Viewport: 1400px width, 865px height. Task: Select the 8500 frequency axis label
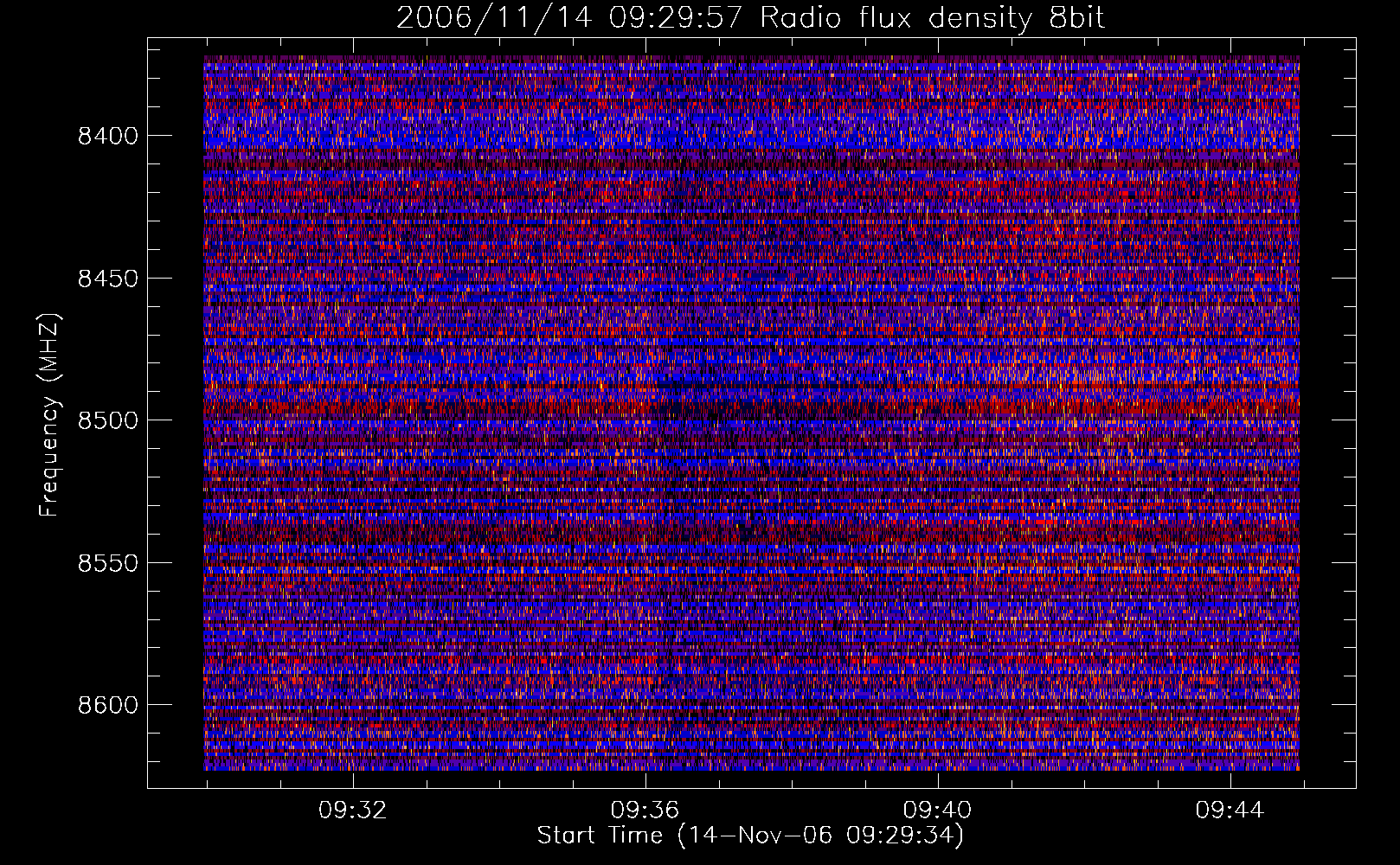108,420
